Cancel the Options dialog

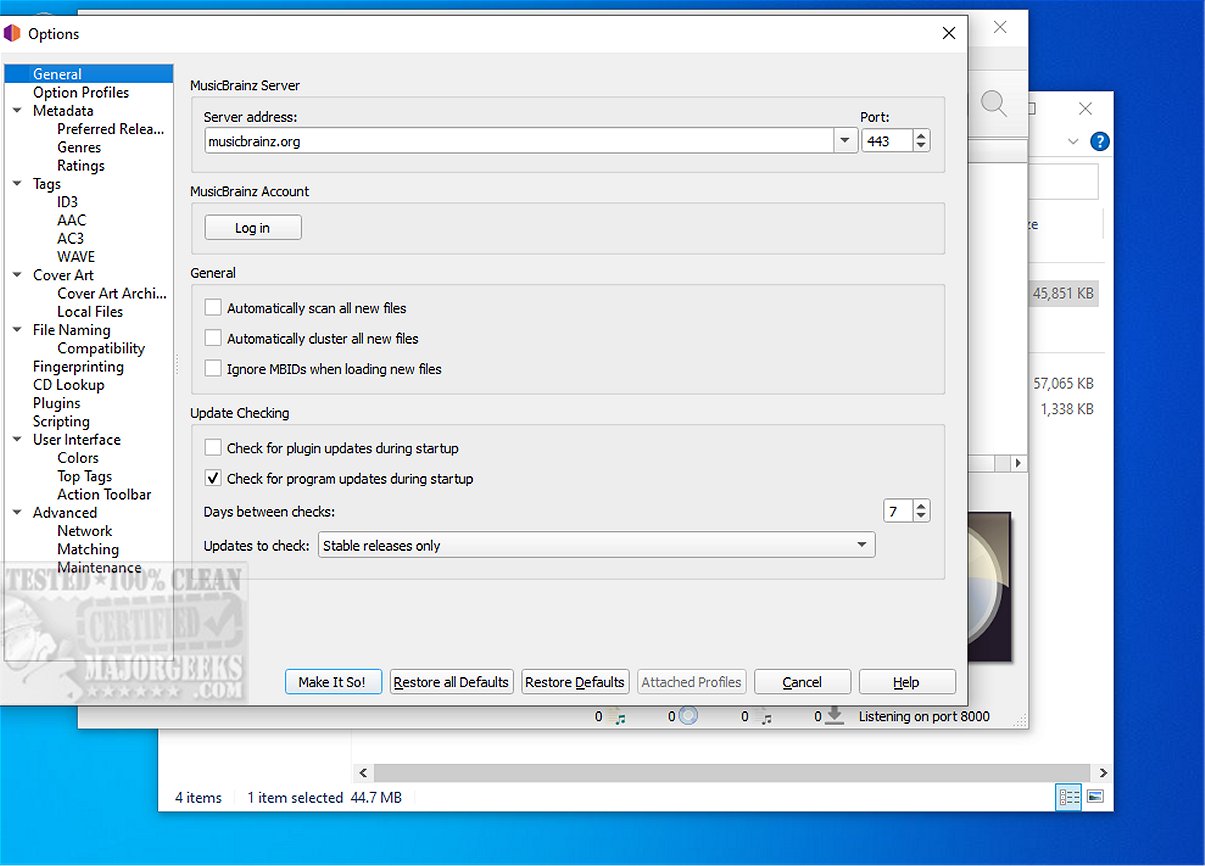tap(802, 682)
